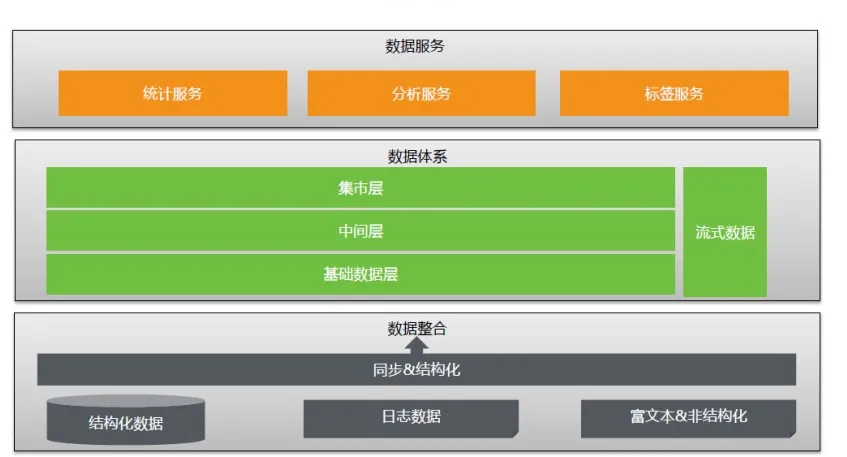Click the upward arrow under 数据整合

click(416, 346)
